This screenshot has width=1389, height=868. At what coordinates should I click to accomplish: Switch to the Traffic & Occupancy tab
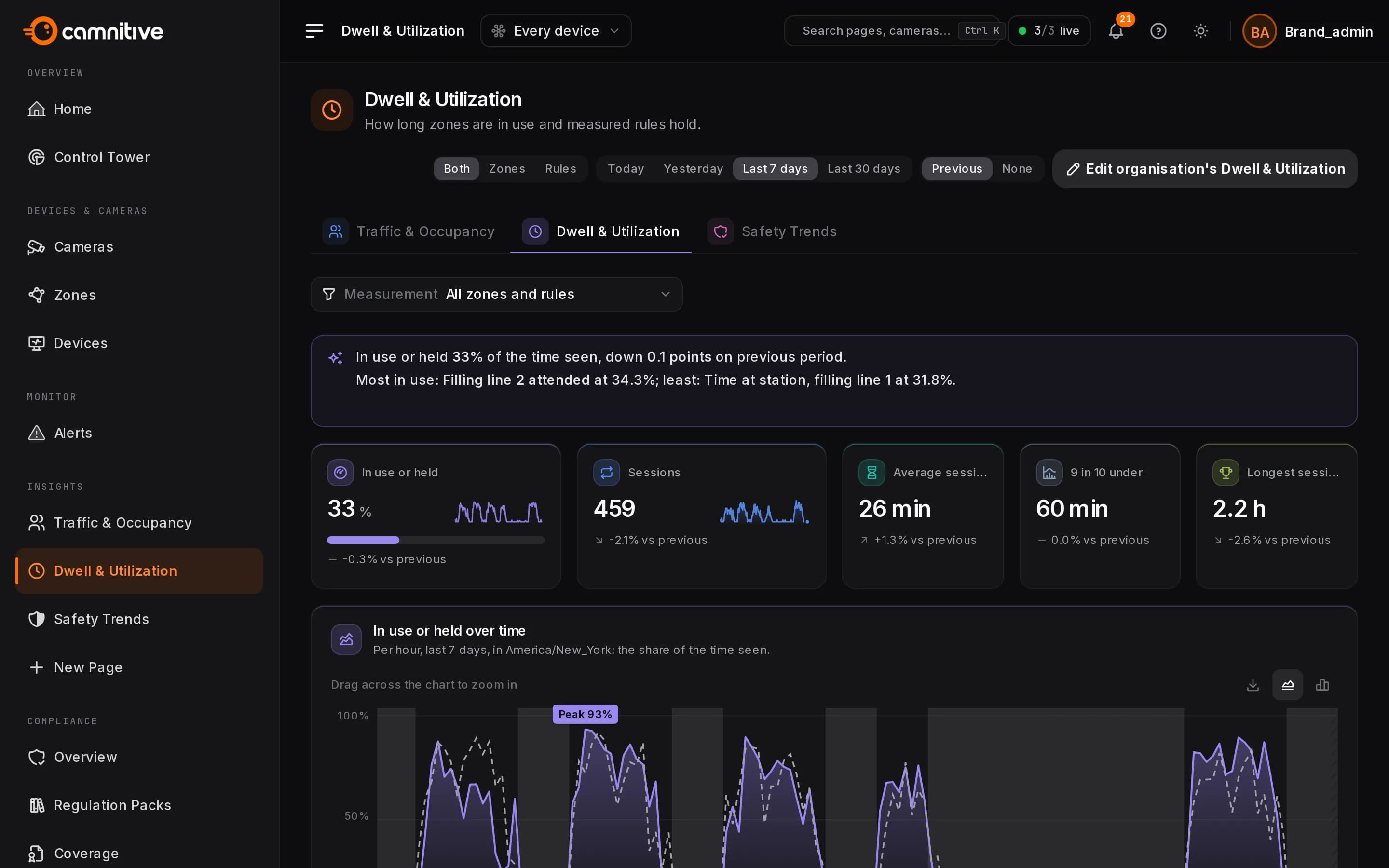click(409, 231)
